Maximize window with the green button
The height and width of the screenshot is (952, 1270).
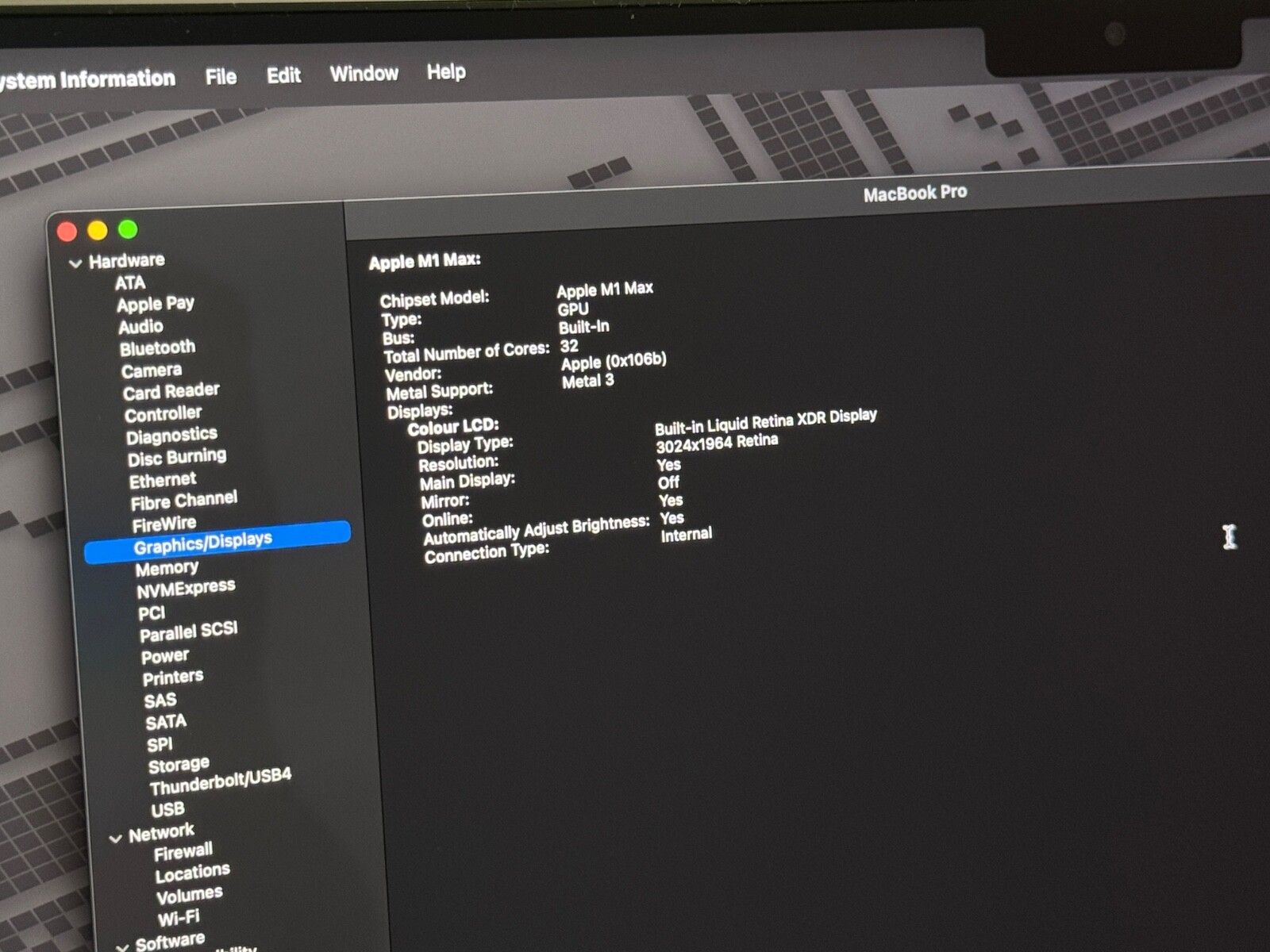point(128,229)
